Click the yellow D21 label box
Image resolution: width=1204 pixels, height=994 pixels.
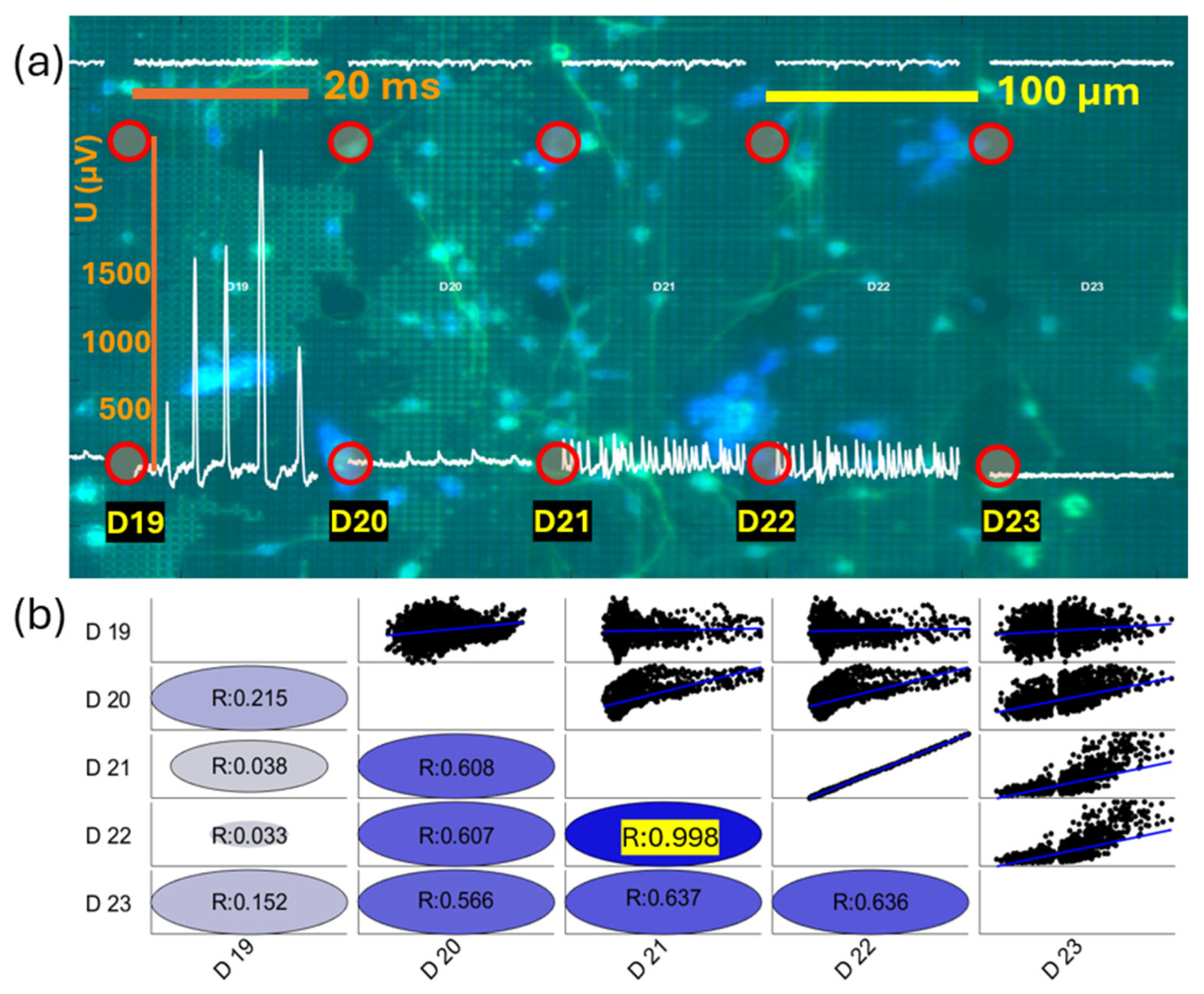click(x=562, y=521)
